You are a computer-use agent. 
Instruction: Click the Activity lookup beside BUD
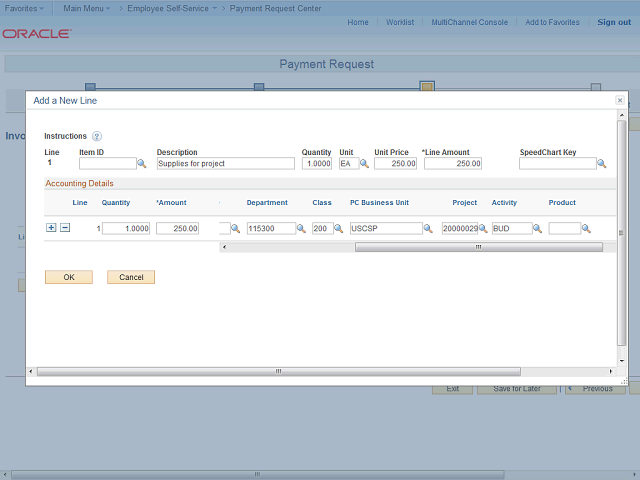pos(537,228)
